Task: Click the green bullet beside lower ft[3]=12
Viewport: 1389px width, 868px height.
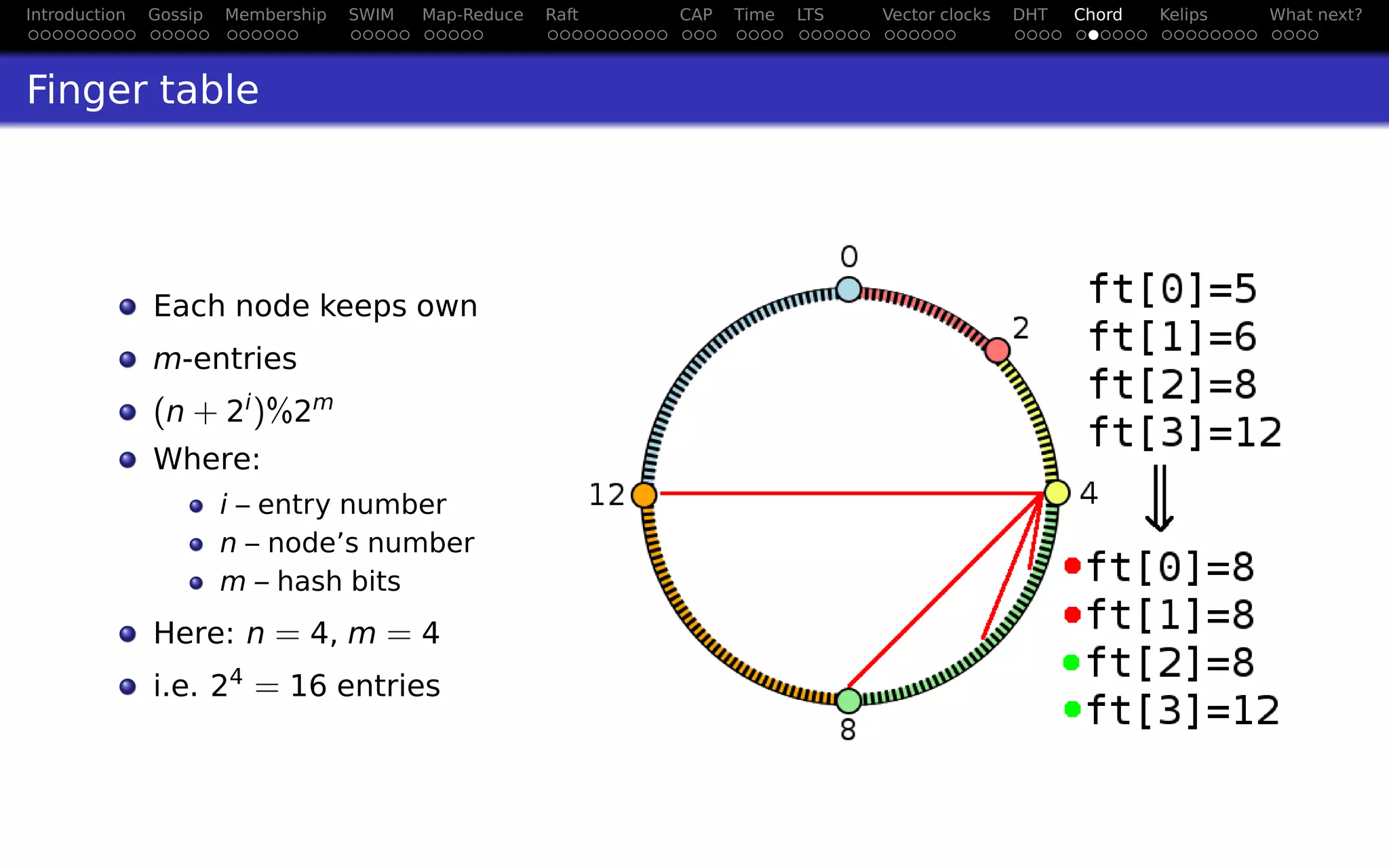Action: tap(1072, 709)
